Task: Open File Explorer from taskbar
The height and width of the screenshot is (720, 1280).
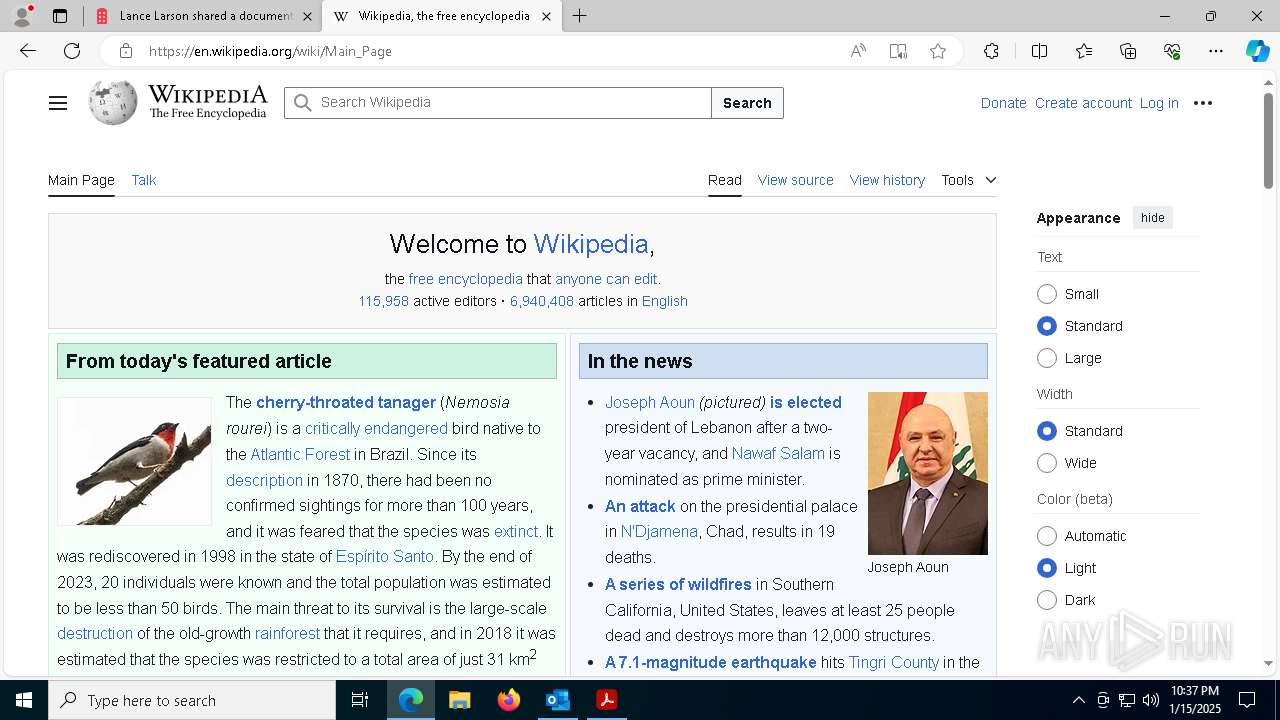Action: click(459, 700)
